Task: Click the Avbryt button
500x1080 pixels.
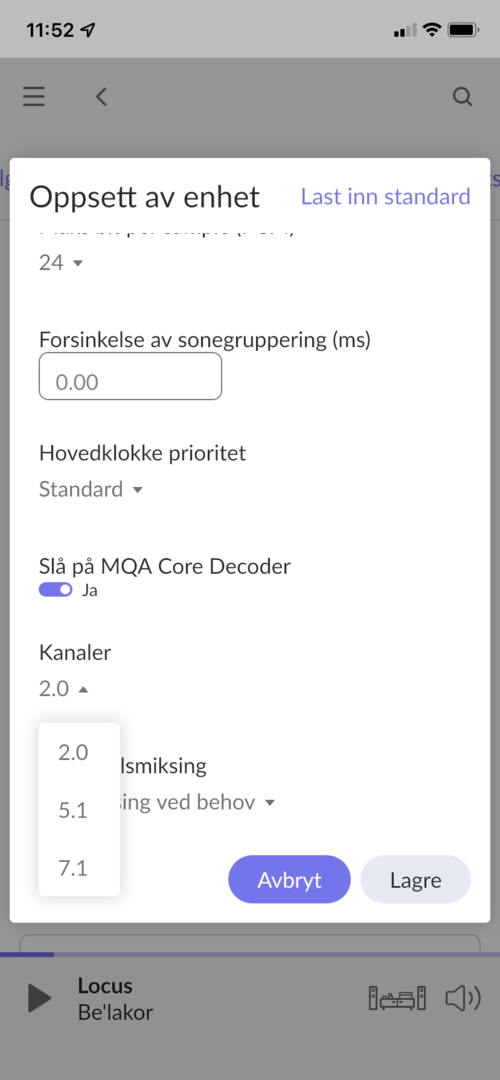Action: 289,880
